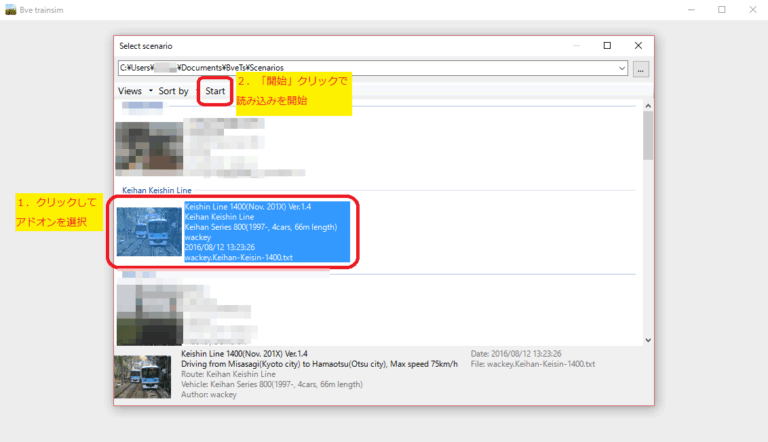The image size is (768, 442).
Task: Select the Keishin Line 1400 scenario
Action: pos(266,232)
